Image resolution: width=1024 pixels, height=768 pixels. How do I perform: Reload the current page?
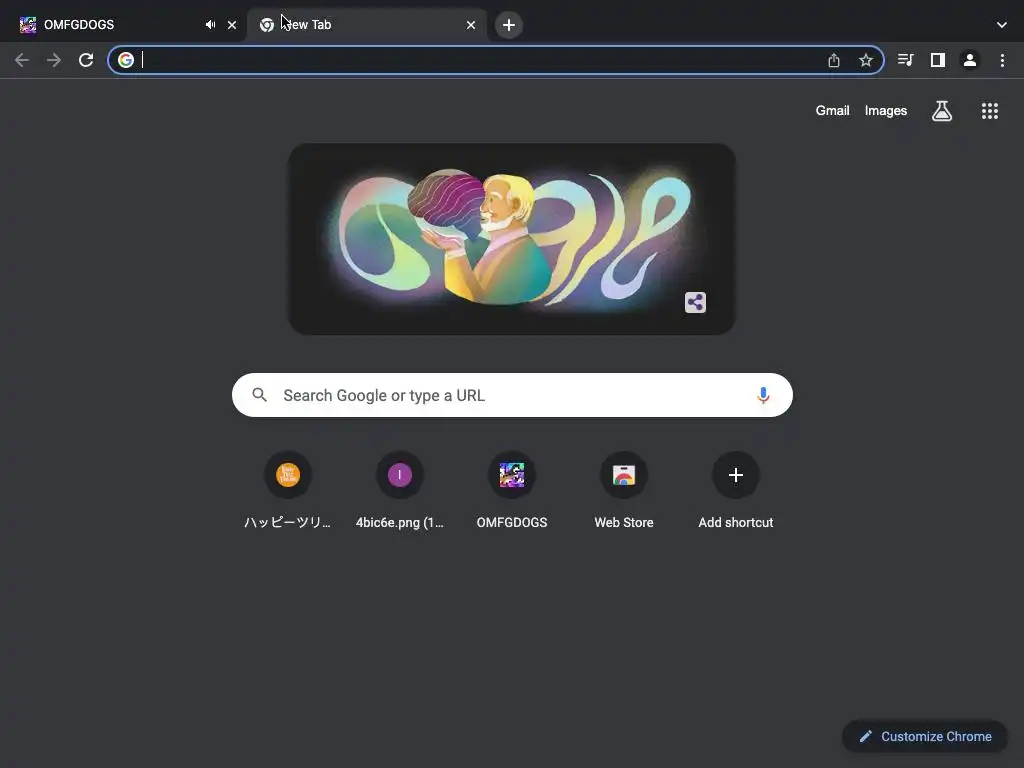86,60
